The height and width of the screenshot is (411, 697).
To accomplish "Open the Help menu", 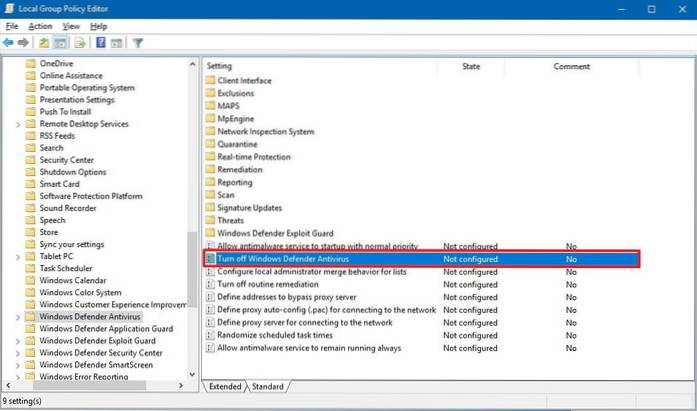I will coord(99,26).
